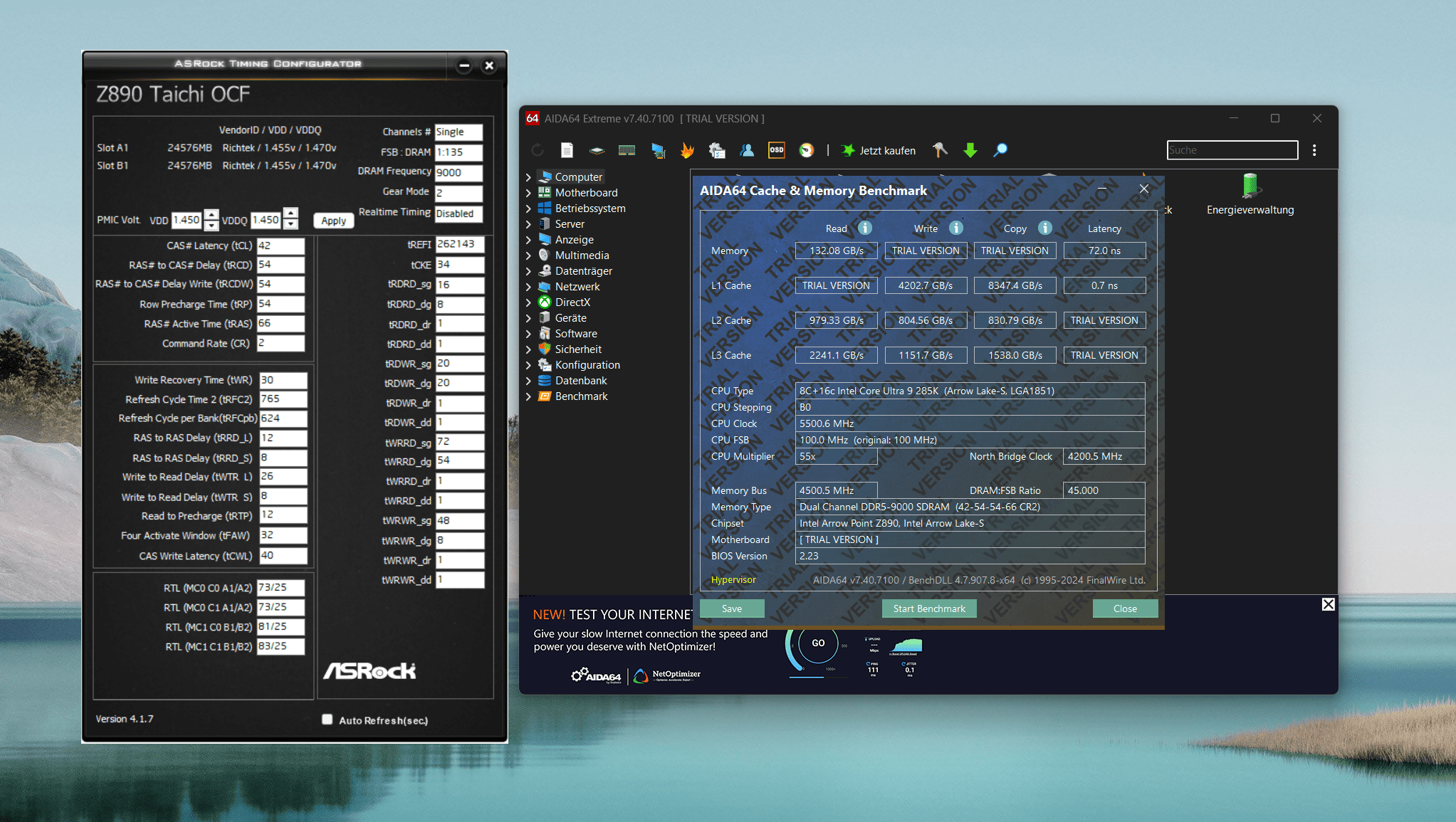Click the Refresh icon in AIDA64 toolbar
The image size is (1456, 822).
pos(538,150)
